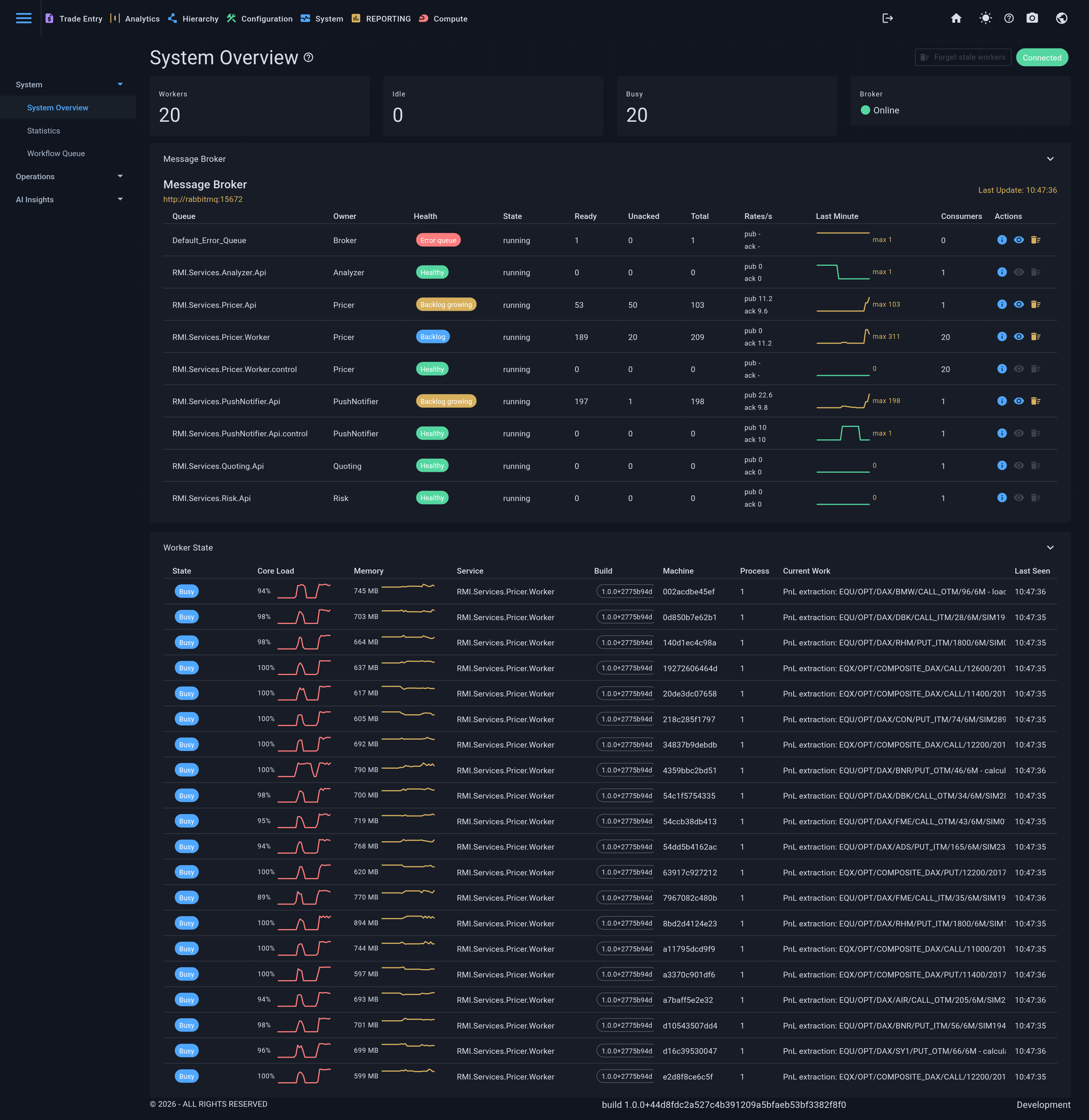Open Analytics menu
The height and width of the screenshot is (1120, 1089).
(x=135, y=18)
